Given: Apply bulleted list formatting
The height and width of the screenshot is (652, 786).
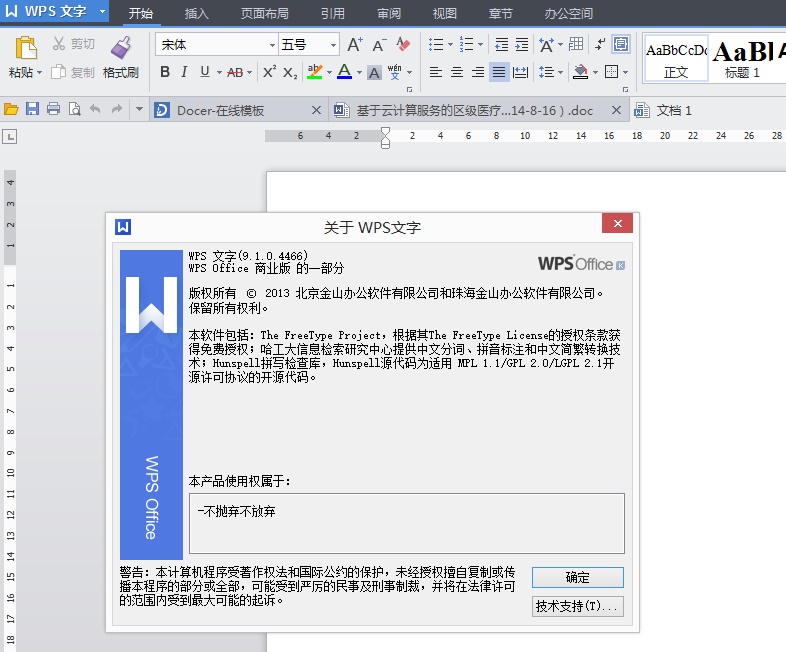Looking at the screenshot, I should coord(436,45).
